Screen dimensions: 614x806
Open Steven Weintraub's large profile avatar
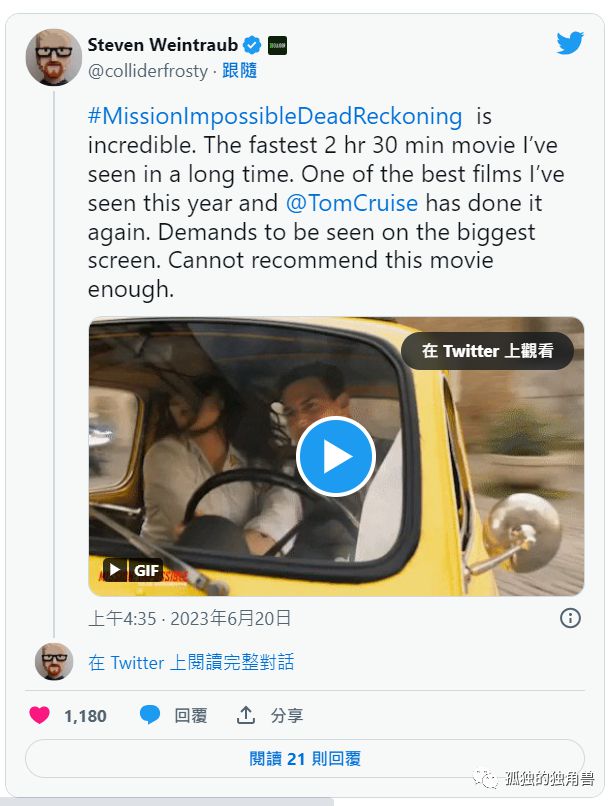click(x=53, y=57)
